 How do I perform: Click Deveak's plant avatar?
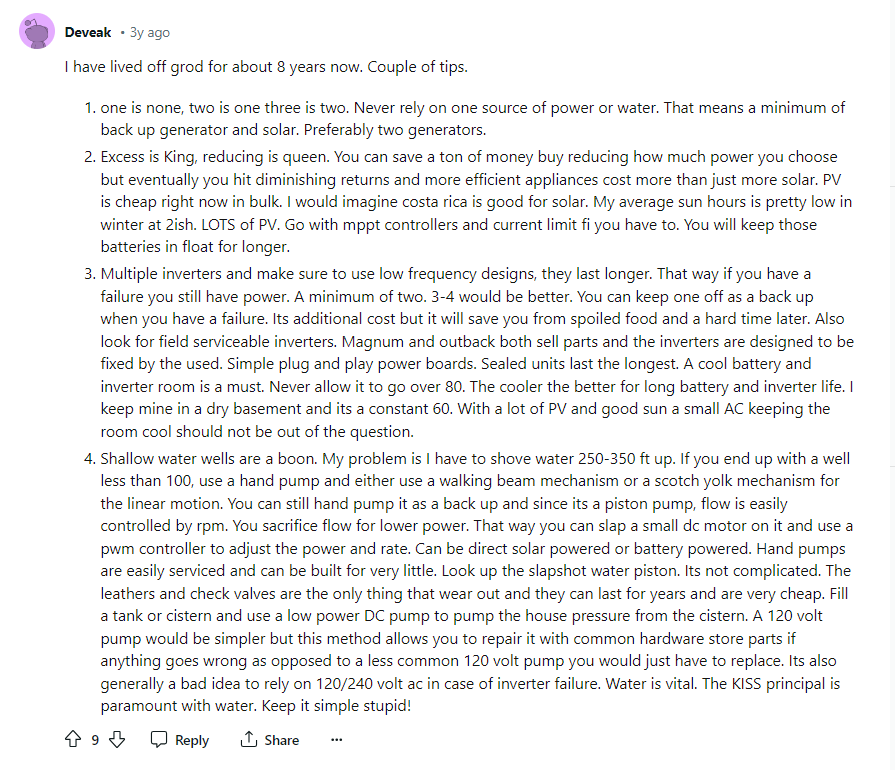38,31
